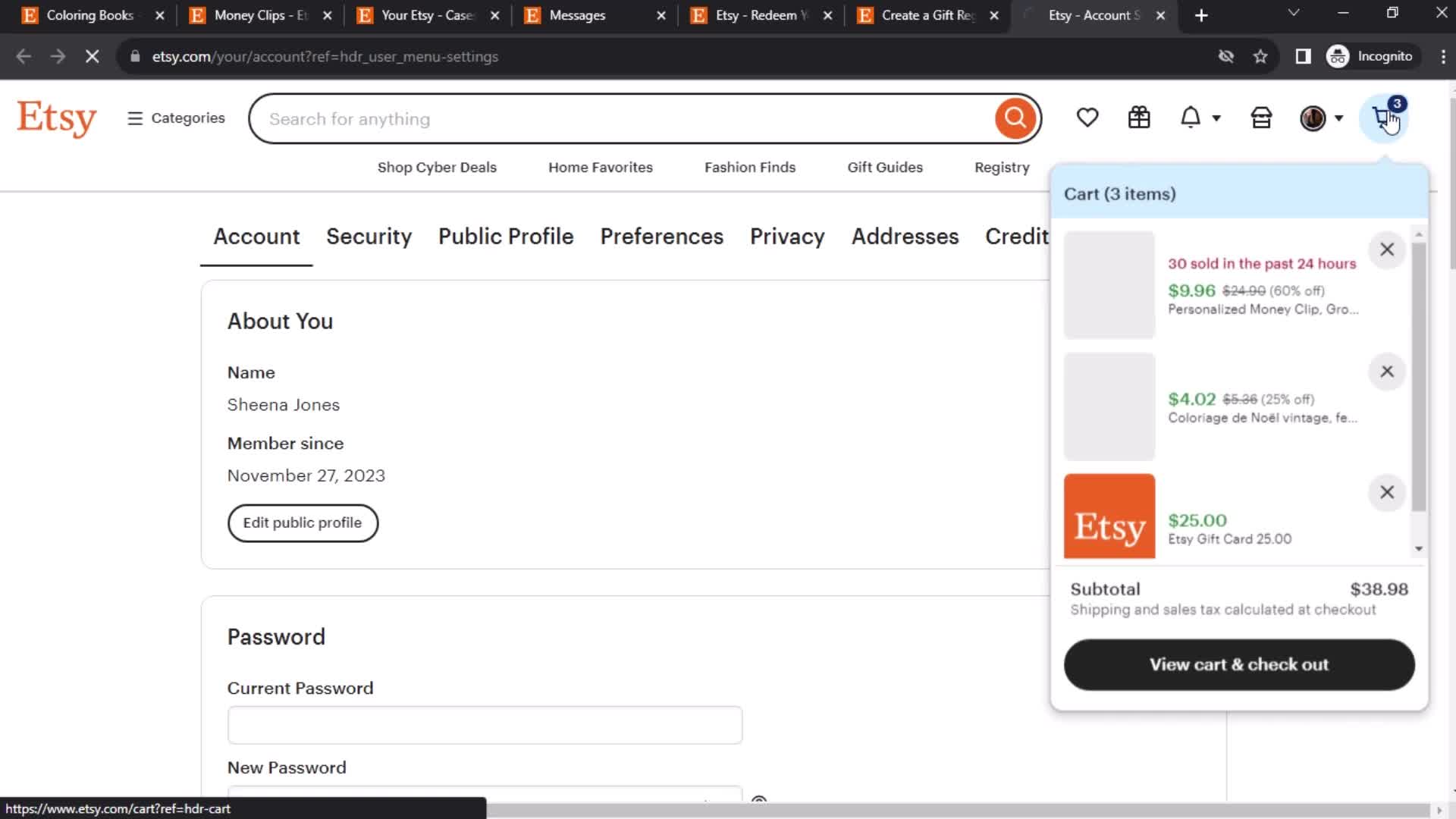Select the Privacy tab
1456x819 pixels.
tap(787, 236)
